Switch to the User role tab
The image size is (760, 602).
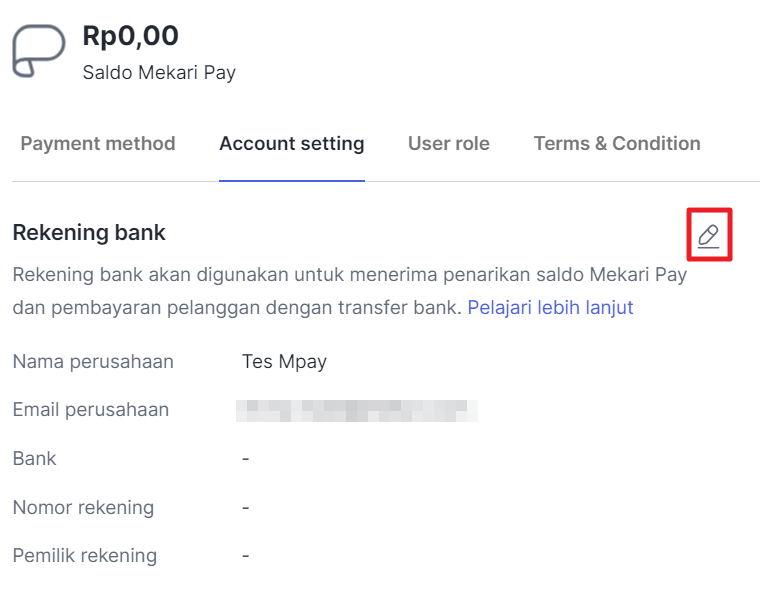coord(449,143)
